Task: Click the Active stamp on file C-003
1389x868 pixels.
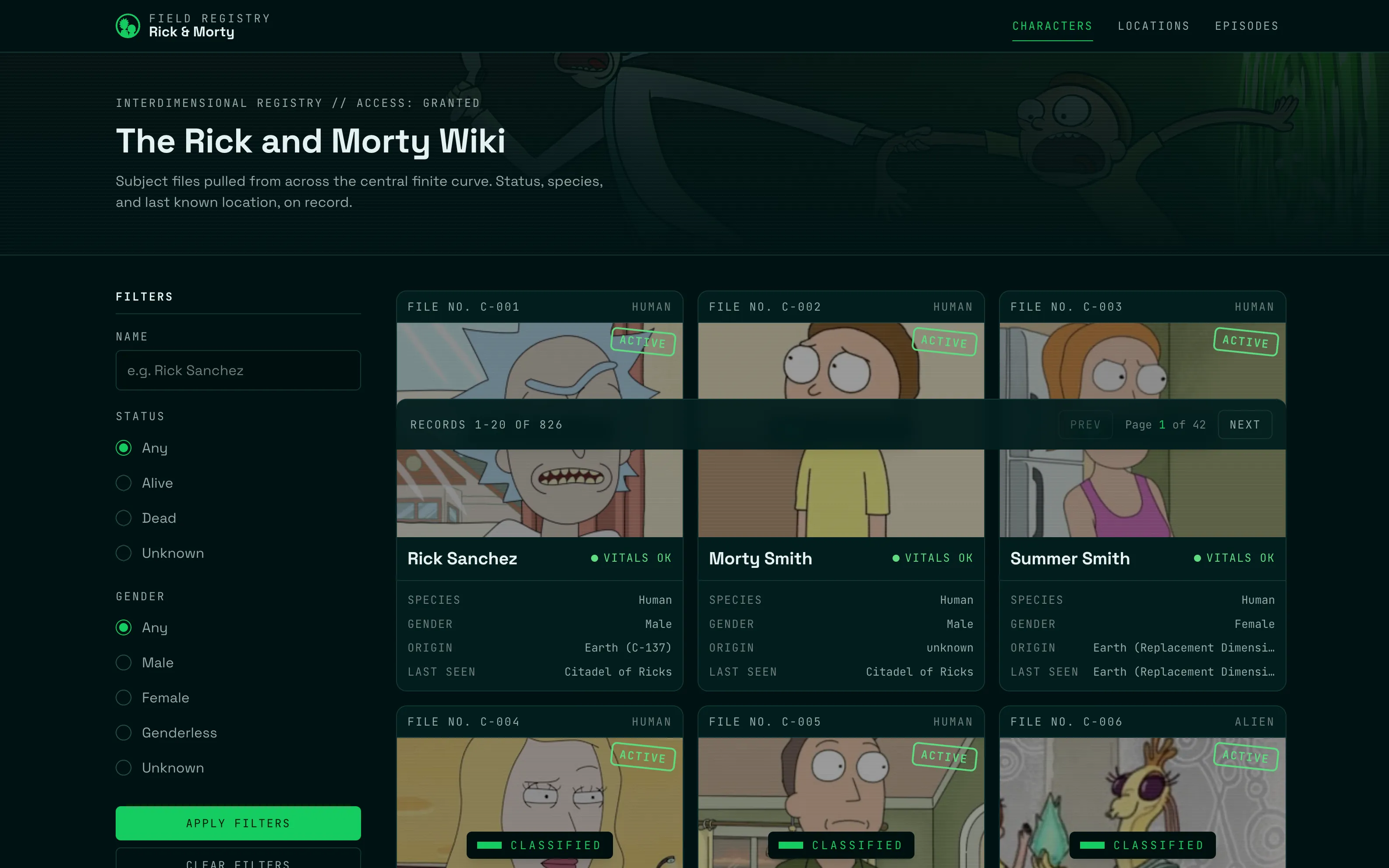Action: click(1246, 342)
